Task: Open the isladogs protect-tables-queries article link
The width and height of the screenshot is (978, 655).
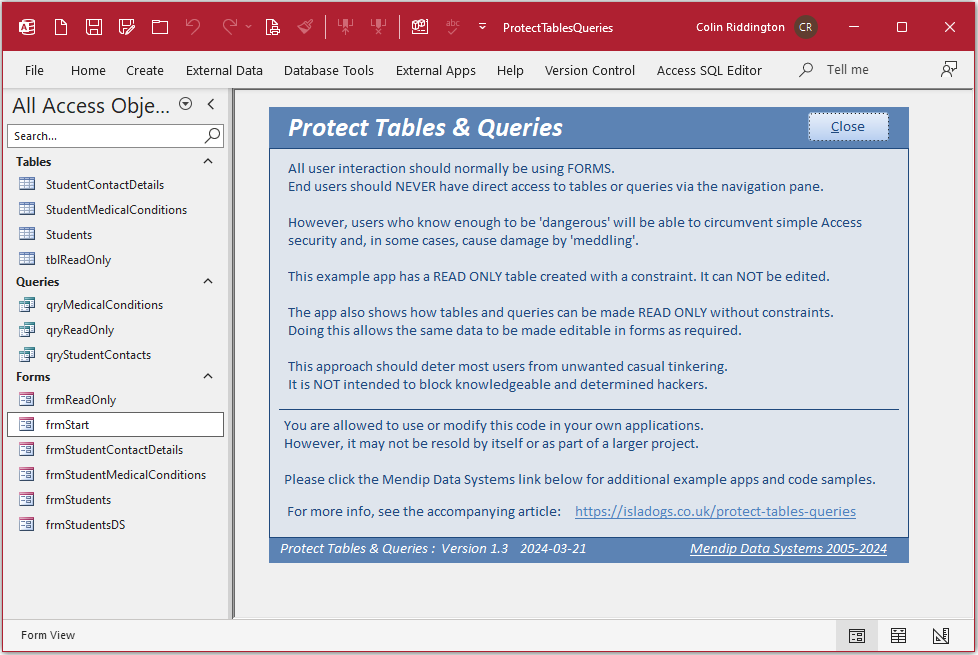Action: pyautogui.click(x=715, y=512)
